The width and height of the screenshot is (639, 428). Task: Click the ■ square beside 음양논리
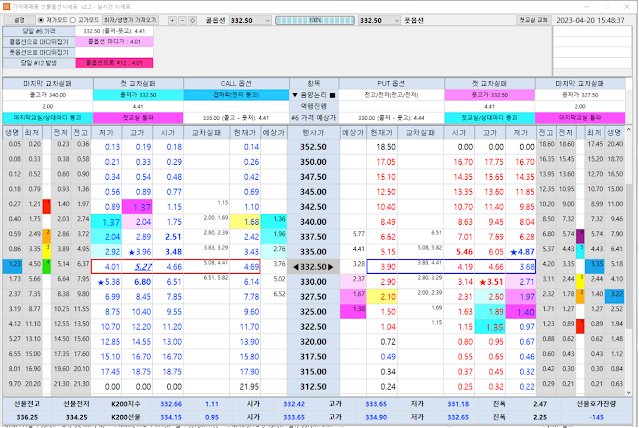333,95
